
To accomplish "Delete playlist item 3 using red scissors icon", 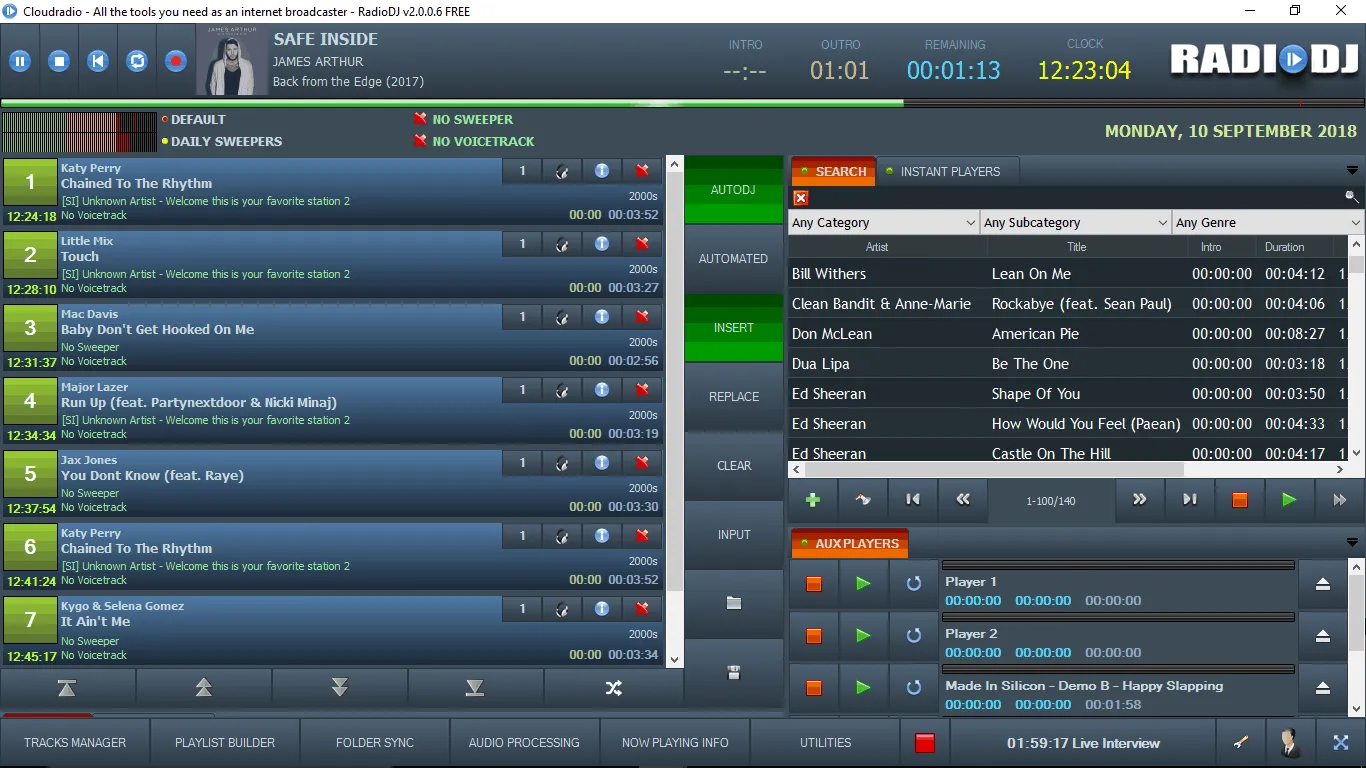I will tap(642, 316).
